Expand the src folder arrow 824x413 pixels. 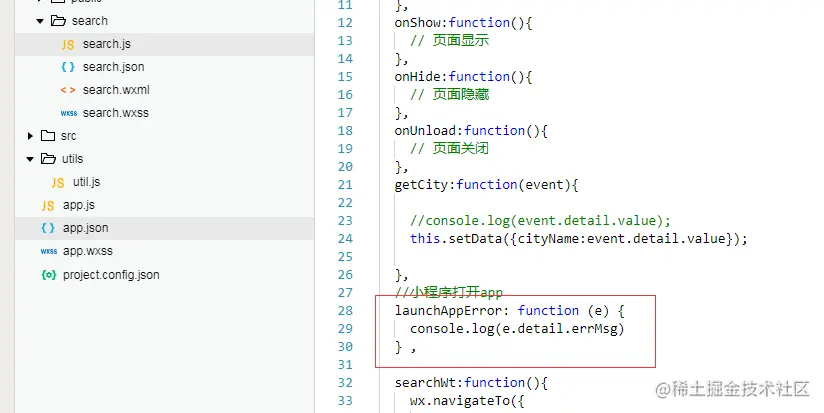point(30,136)
